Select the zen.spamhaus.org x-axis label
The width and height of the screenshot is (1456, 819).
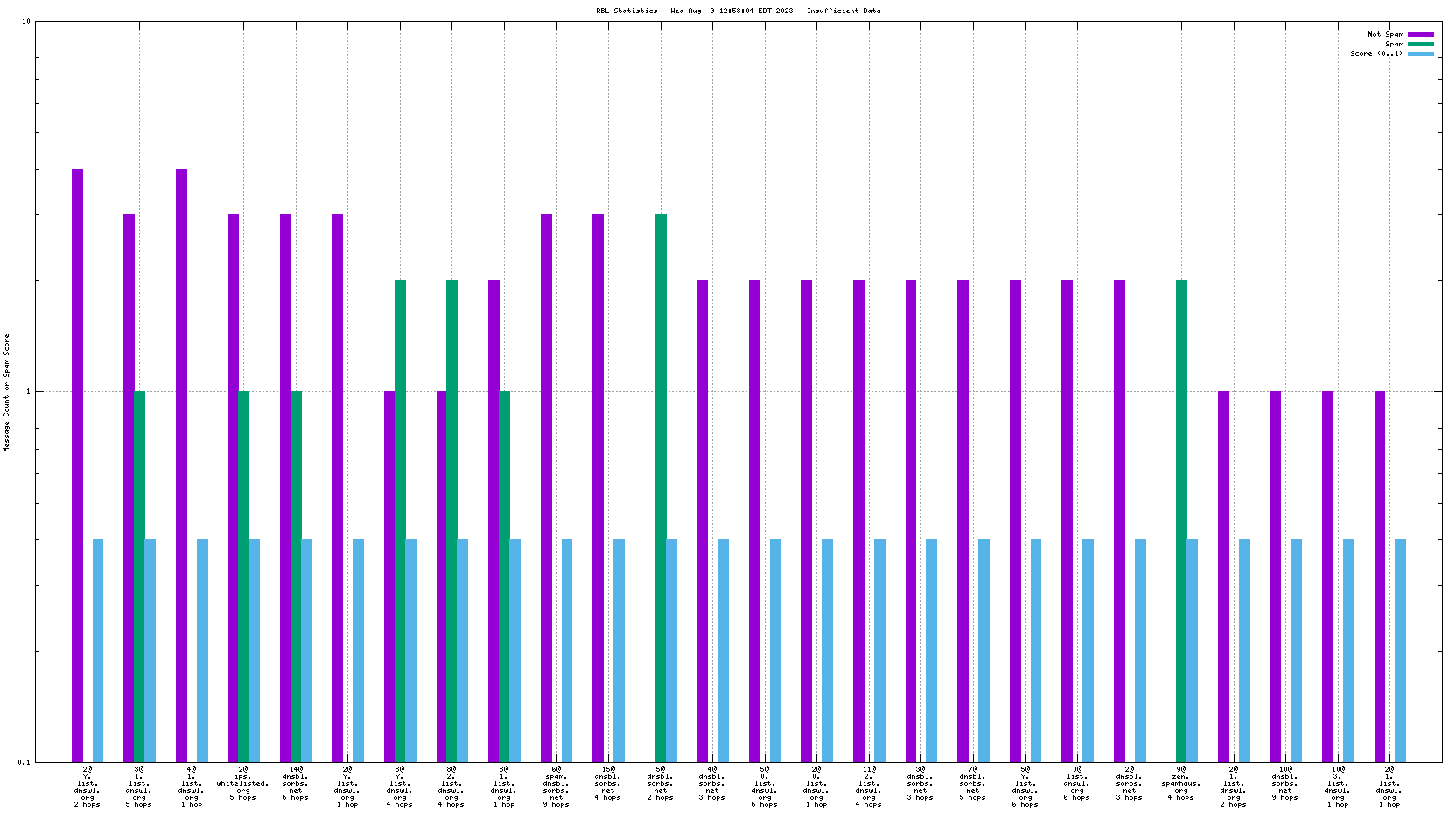1181,783
